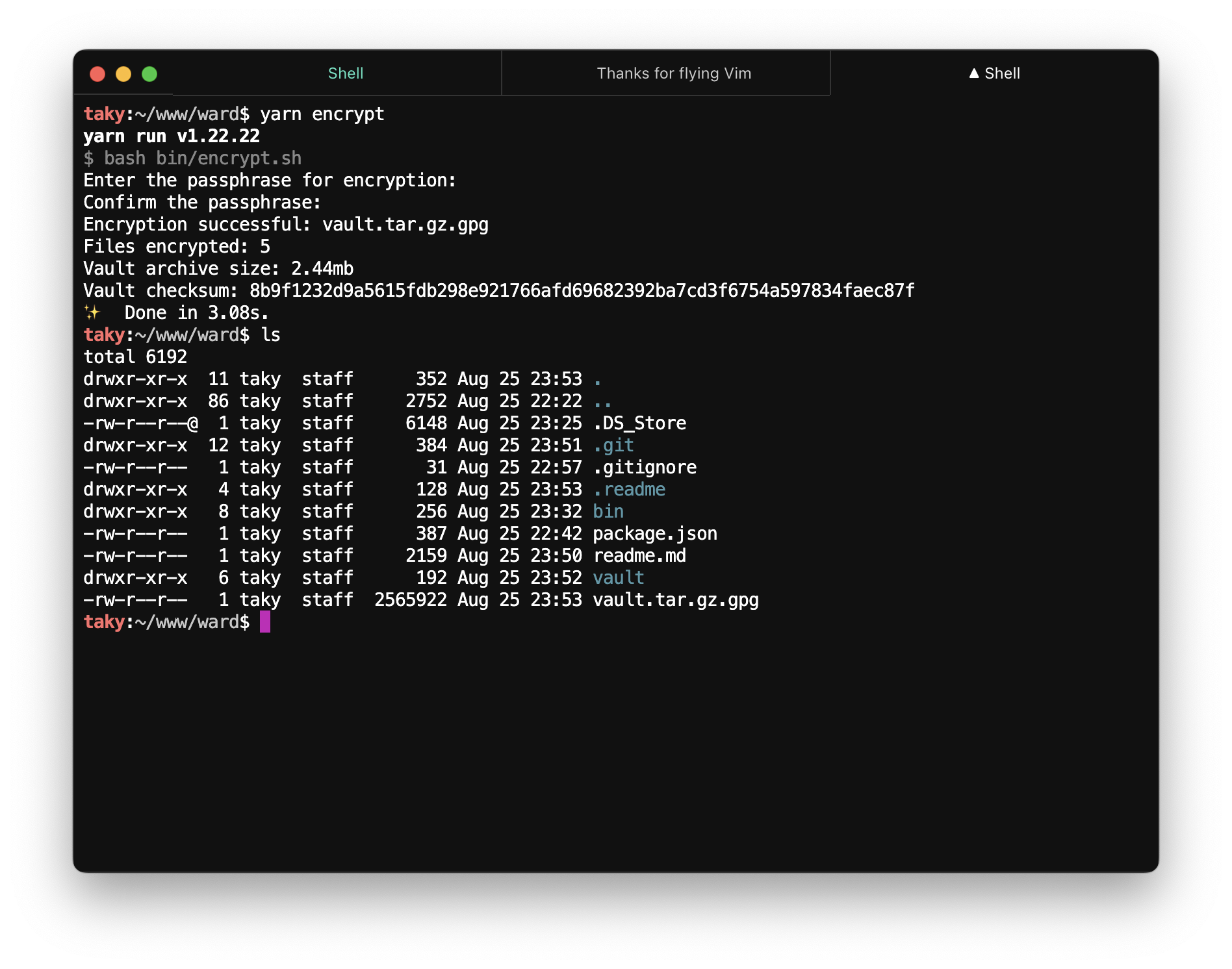Select the active Shell tab with triangle

coord(994,73)
